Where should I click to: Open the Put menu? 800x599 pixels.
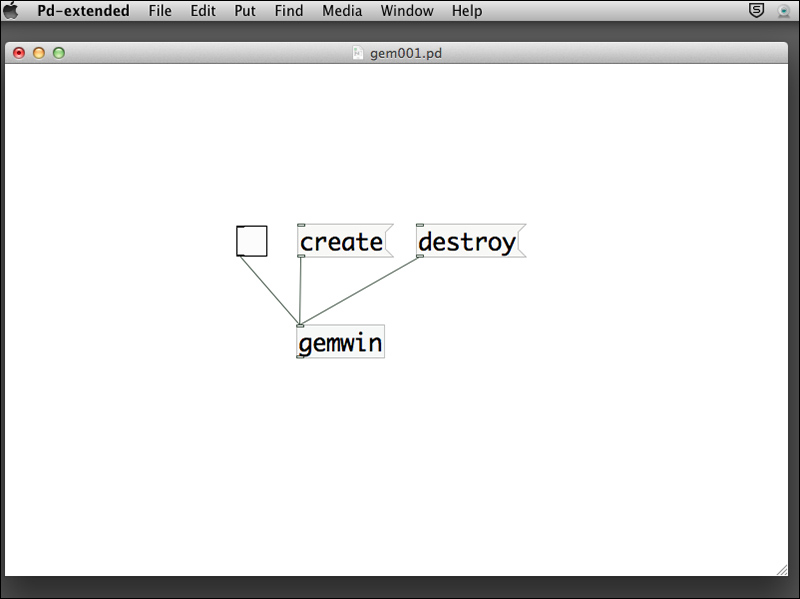pos(245,11)
